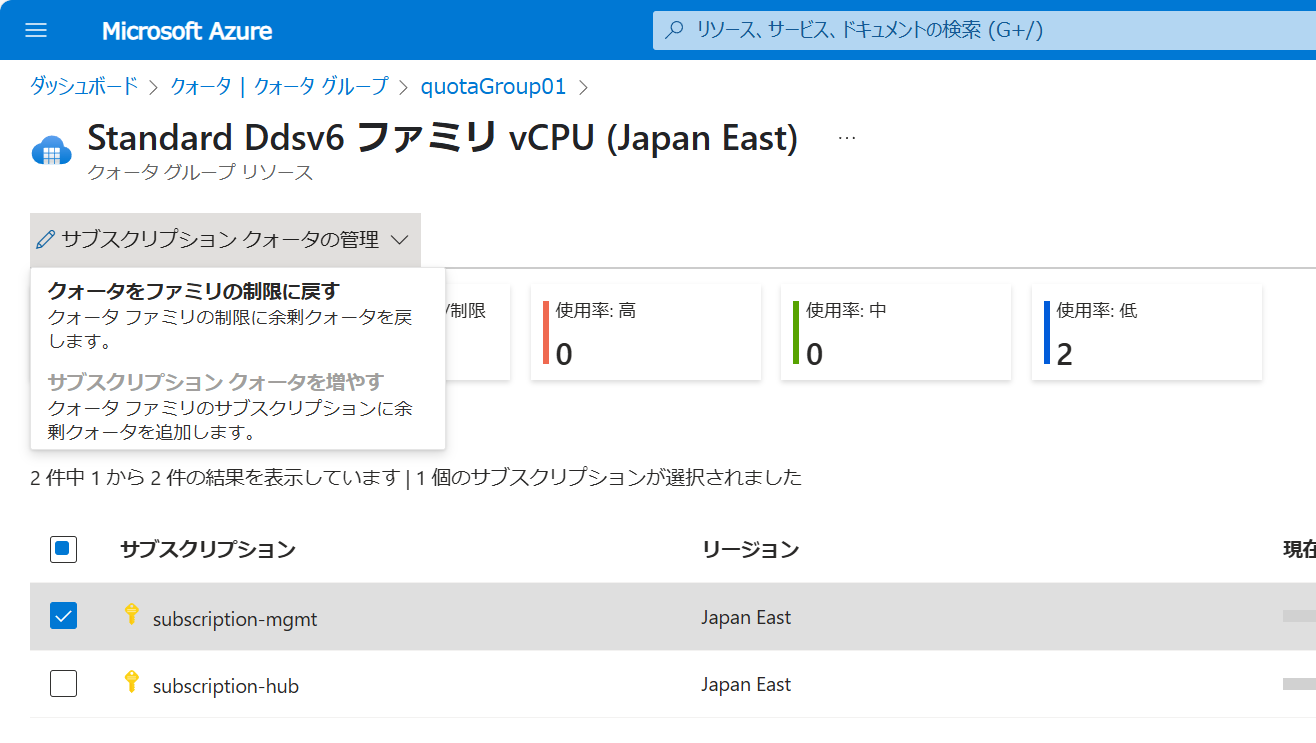Viewport: 1316px width, 743px height.
Task: Click key icon beside subscription-hub
Action: (131, 682)
